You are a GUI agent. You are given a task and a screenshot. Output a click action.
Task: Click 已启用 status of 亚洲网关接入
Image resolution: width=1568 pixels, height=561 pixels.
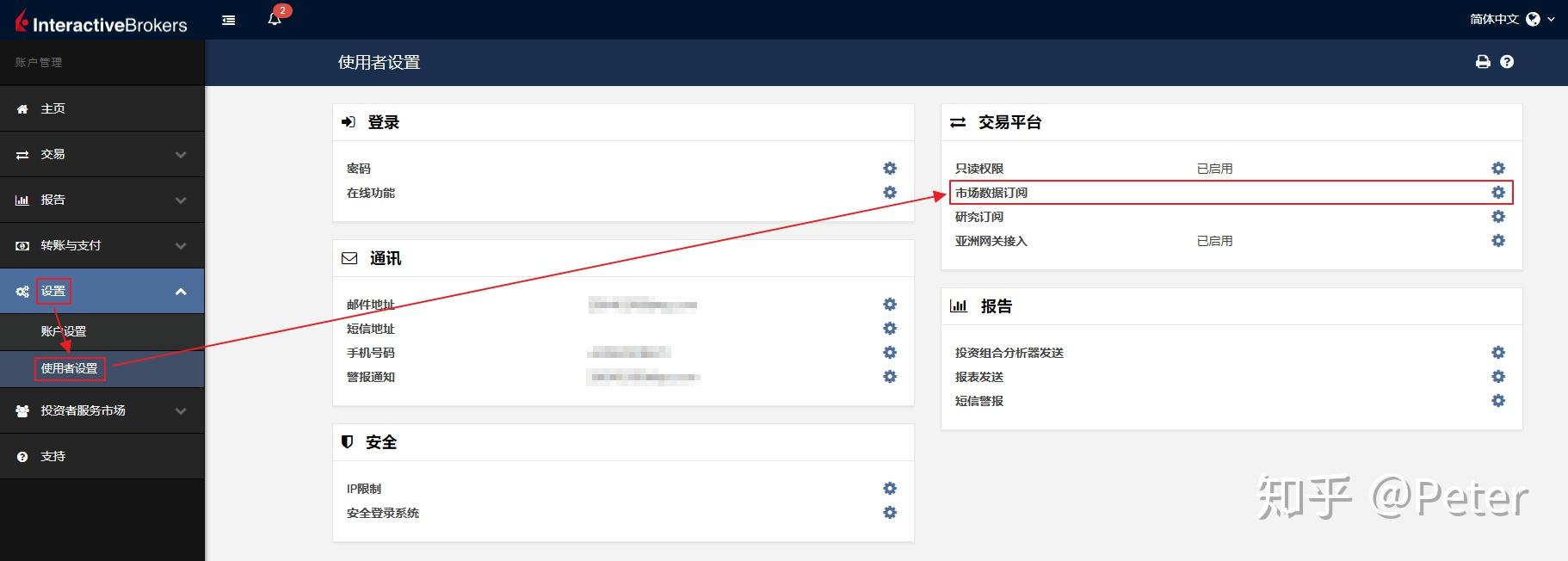(1215, 241)
